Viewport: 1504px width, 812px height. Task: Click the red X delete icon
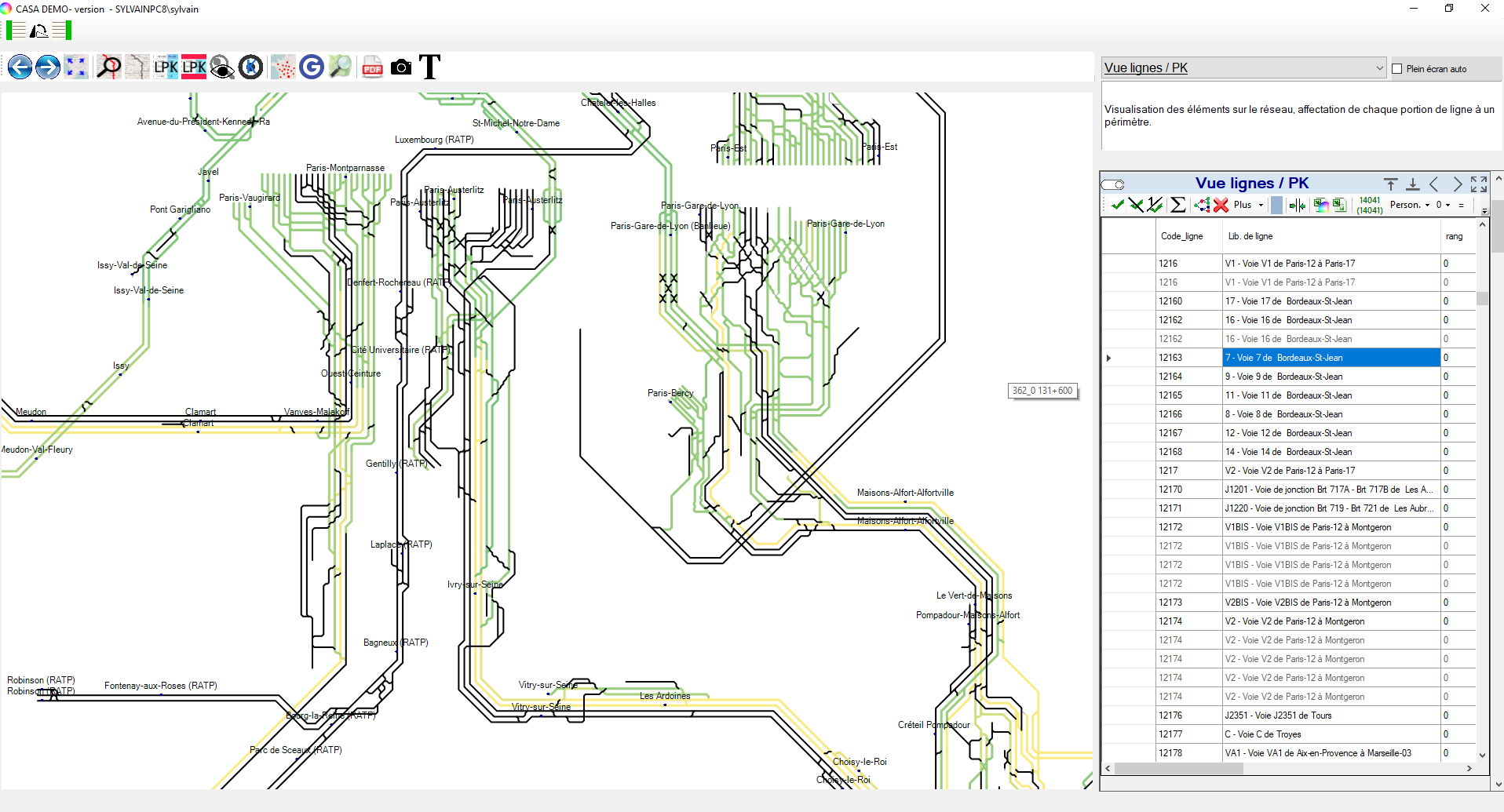tap(1221, 205)
